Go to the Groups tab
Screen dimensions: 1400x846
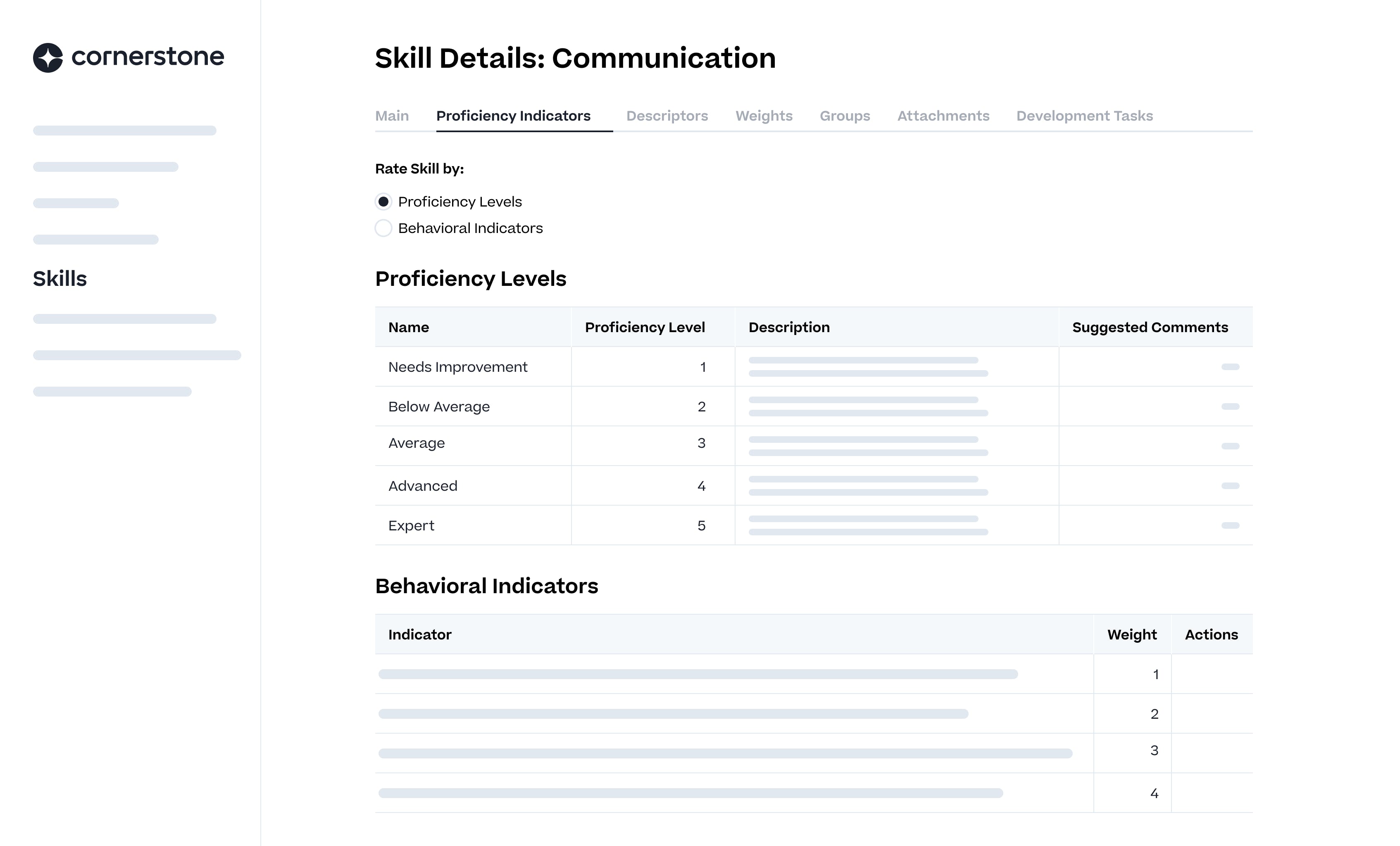click(844, 116)
